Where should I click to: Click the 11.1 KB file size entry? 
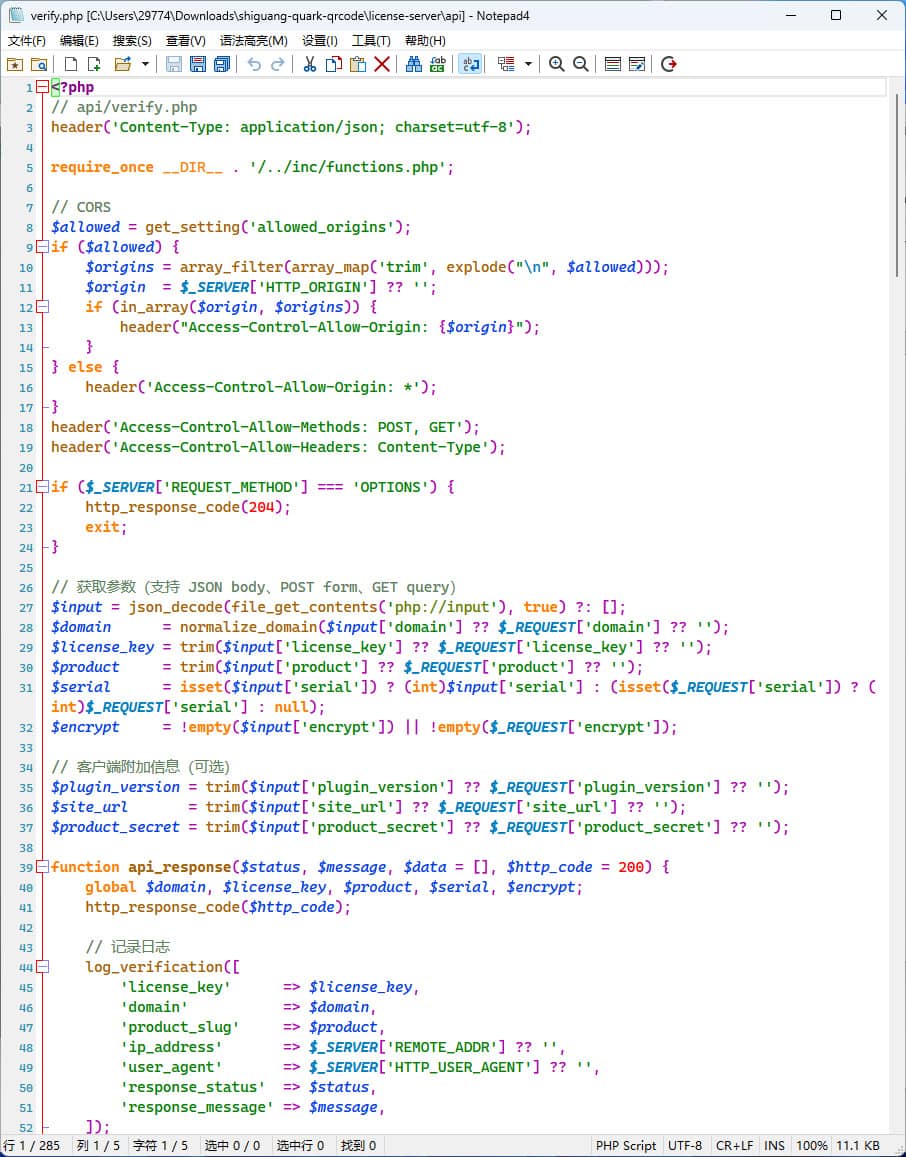point(857,1145)
